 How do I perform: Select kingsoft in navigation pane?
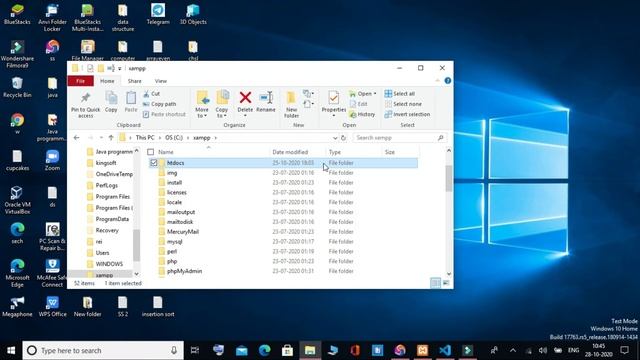point(106,163)
